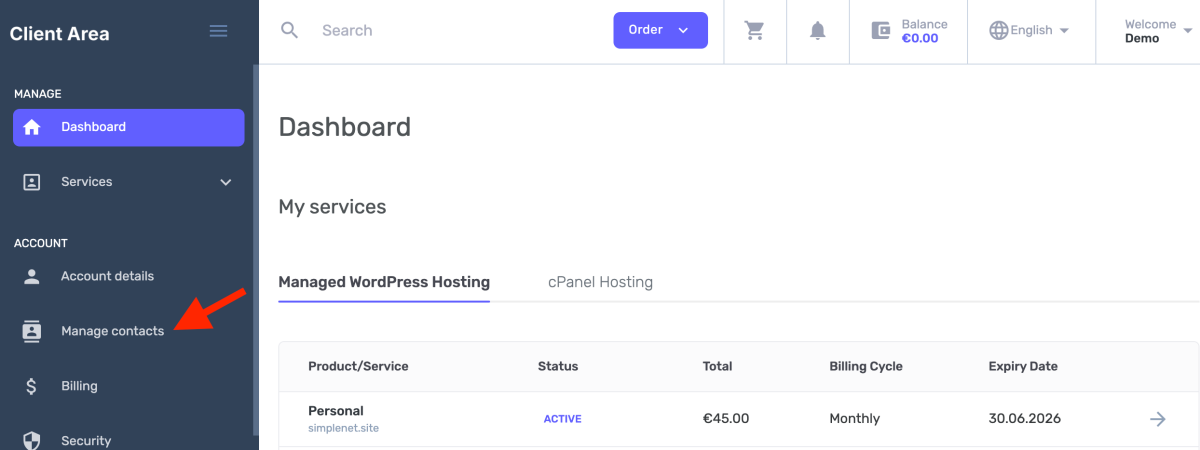Expand the Services submenu chevron
Viewport: 1200px width, 450px height.
(226, 182)
